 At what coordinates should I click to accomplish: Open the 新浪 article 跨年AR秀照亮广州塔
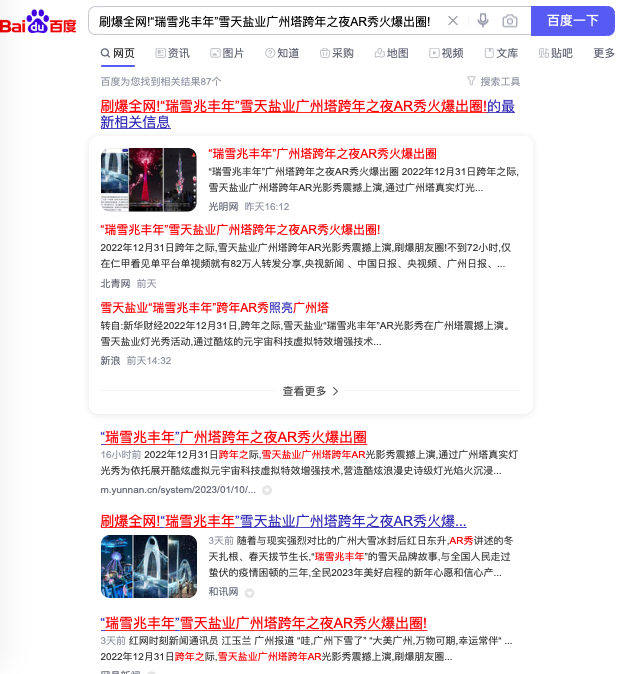214,308
